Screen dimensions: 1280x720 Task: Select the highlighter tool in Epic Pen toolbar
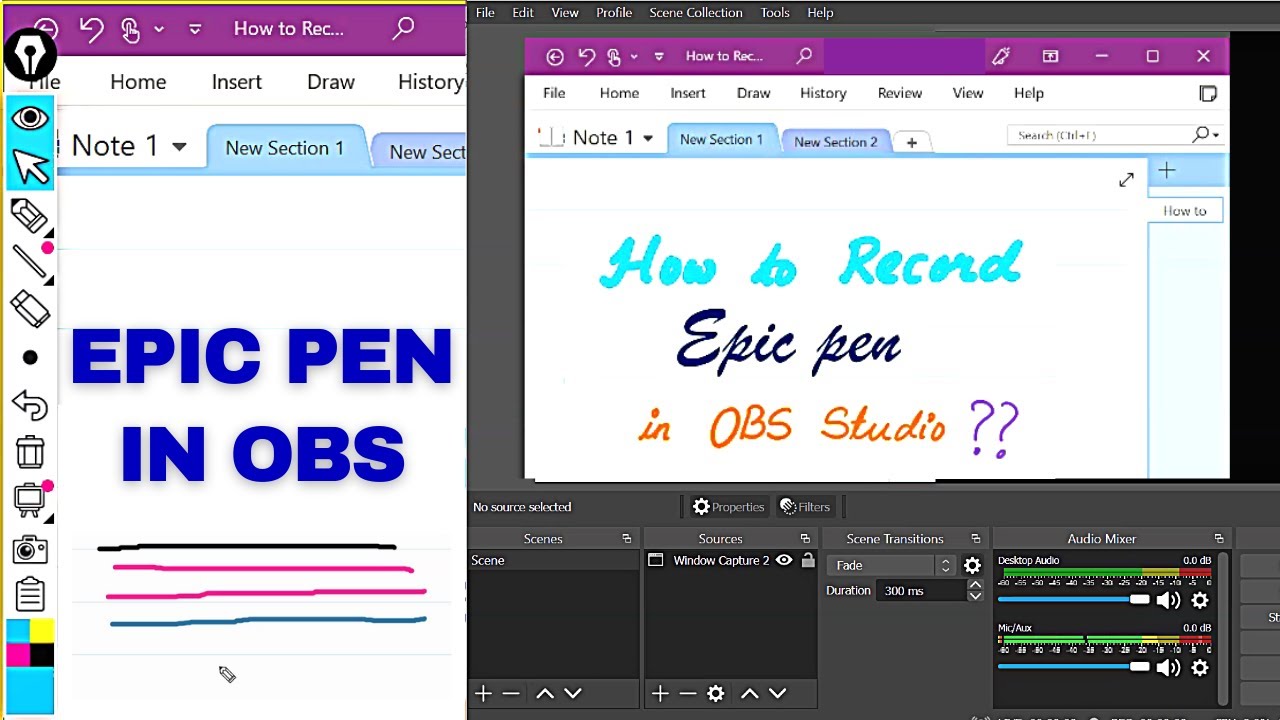click(30, 215)
